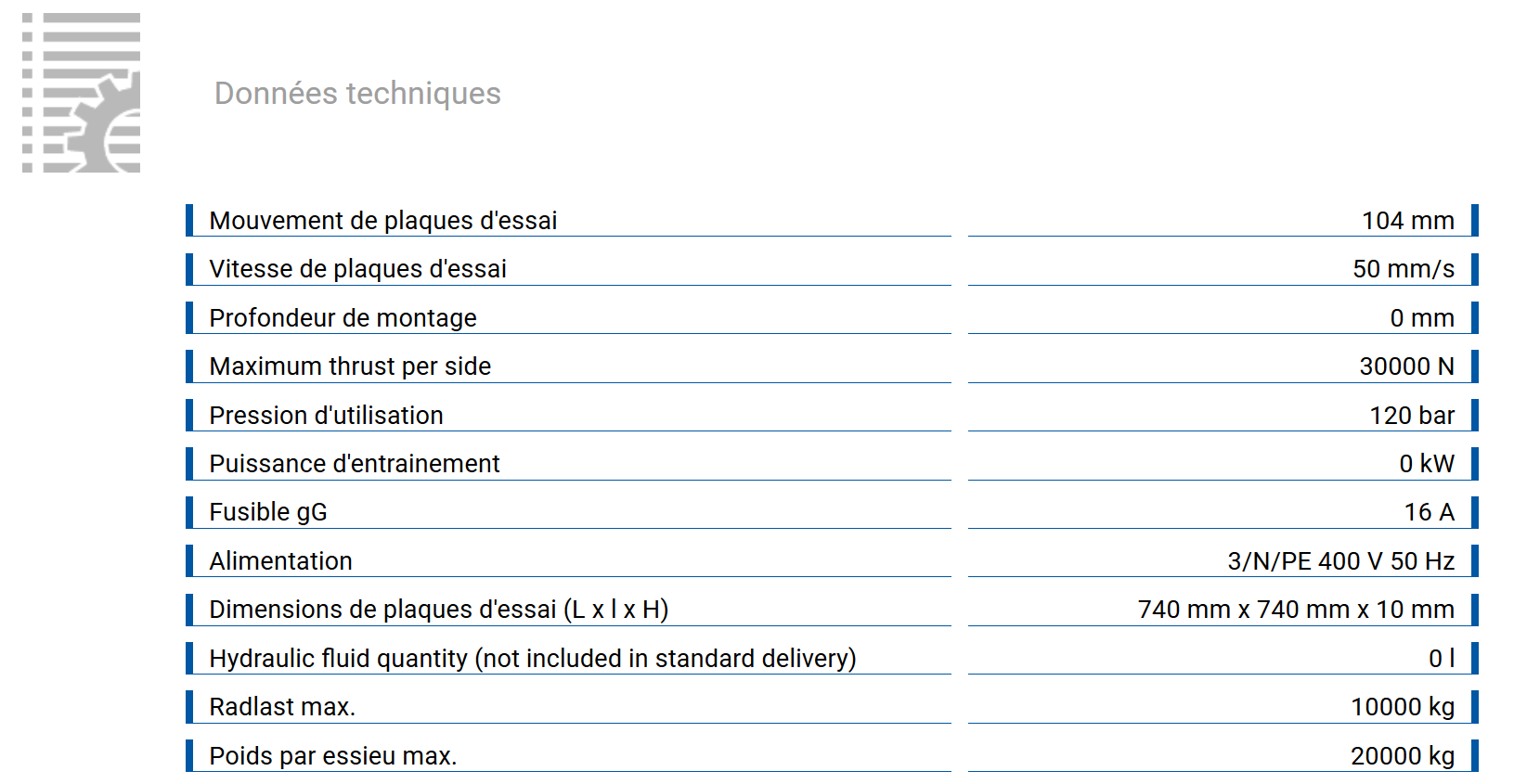This screenshot has width=1514, height=784.
Task: Select the "Vitesse de plaques d'essai" row label
Action: tap(357, 269)
